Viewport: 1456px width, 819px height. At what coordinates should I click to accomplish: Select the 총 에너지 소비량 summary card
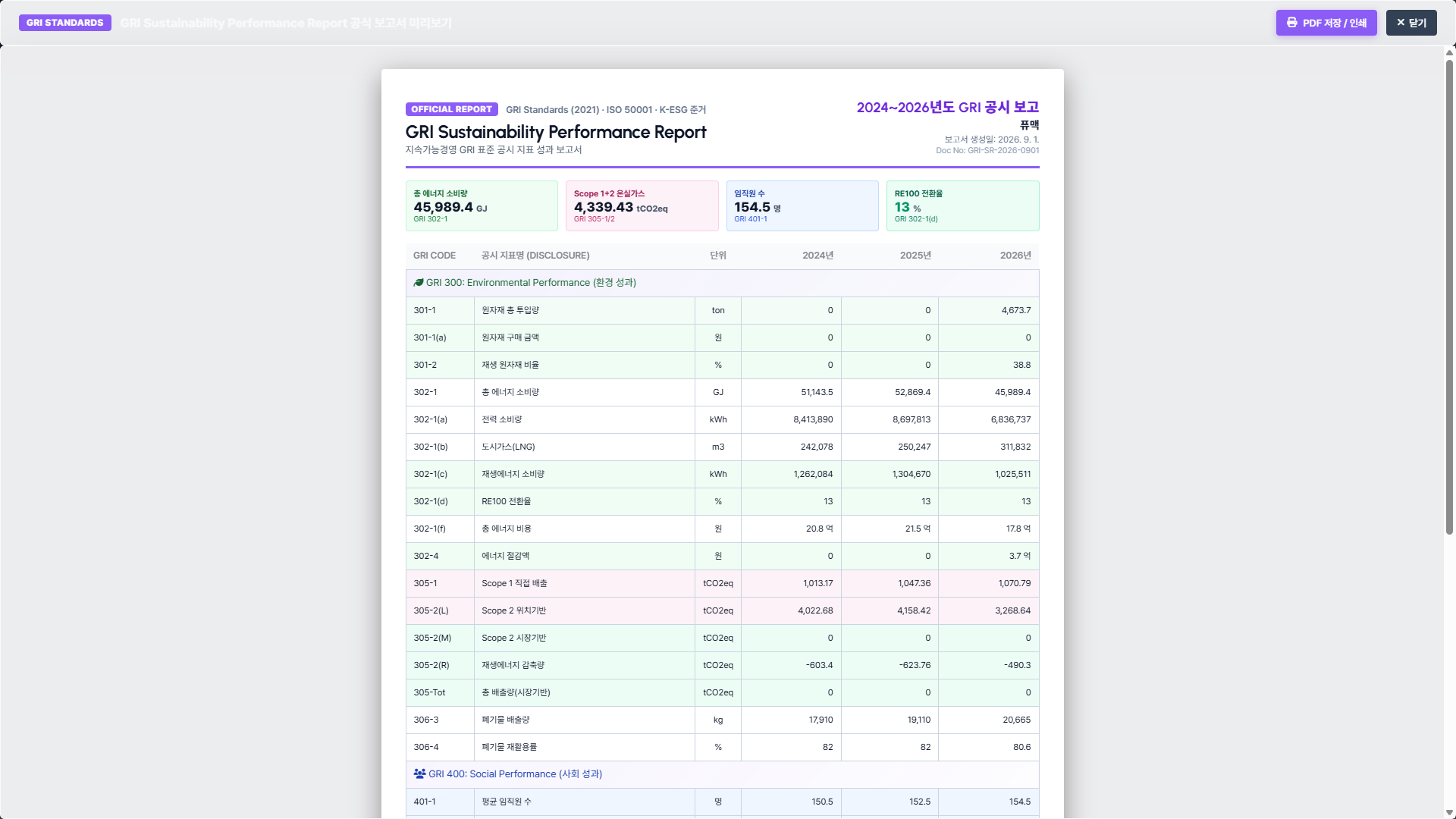point(482,206)
